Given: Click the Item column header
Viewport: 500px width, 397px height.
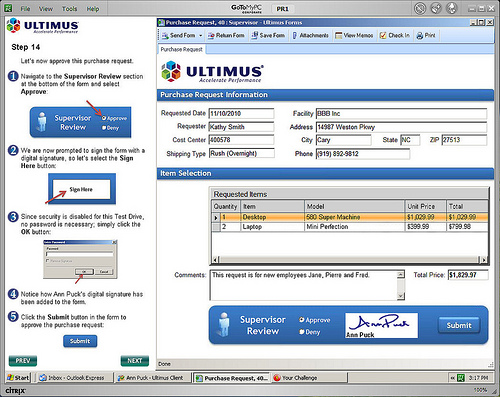Looking at the screenshot, I should [x=272, y=206].
